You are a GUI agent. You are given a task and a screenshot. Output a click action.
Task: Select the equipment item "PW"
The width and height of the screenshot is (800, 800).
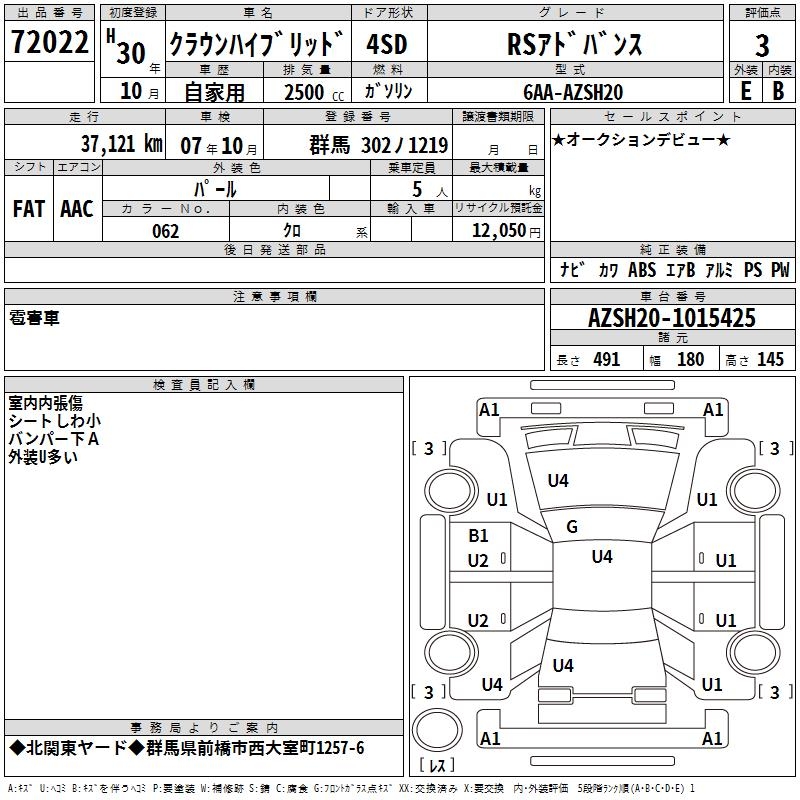pyautogui.click(x=780, y=270)
